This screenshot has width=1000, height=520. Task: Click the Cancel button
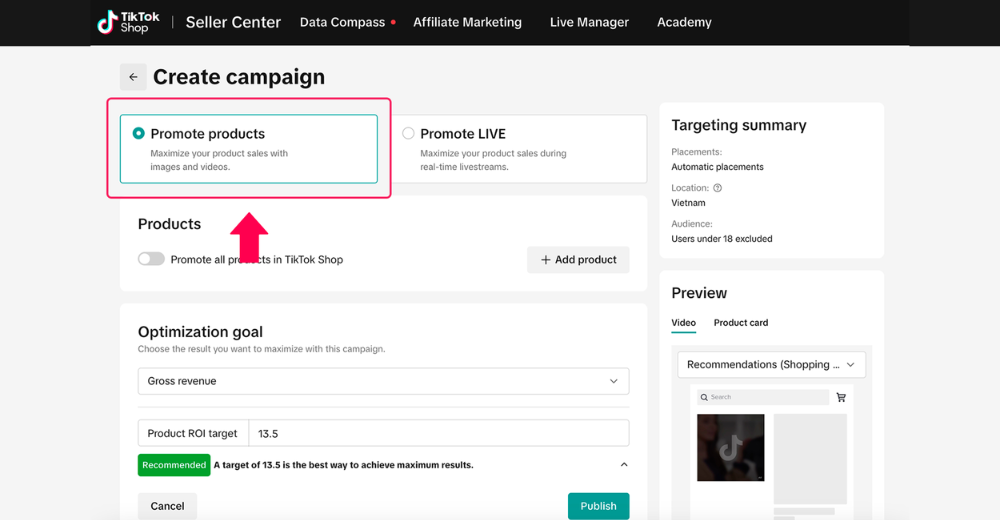(x=167, y=506)
